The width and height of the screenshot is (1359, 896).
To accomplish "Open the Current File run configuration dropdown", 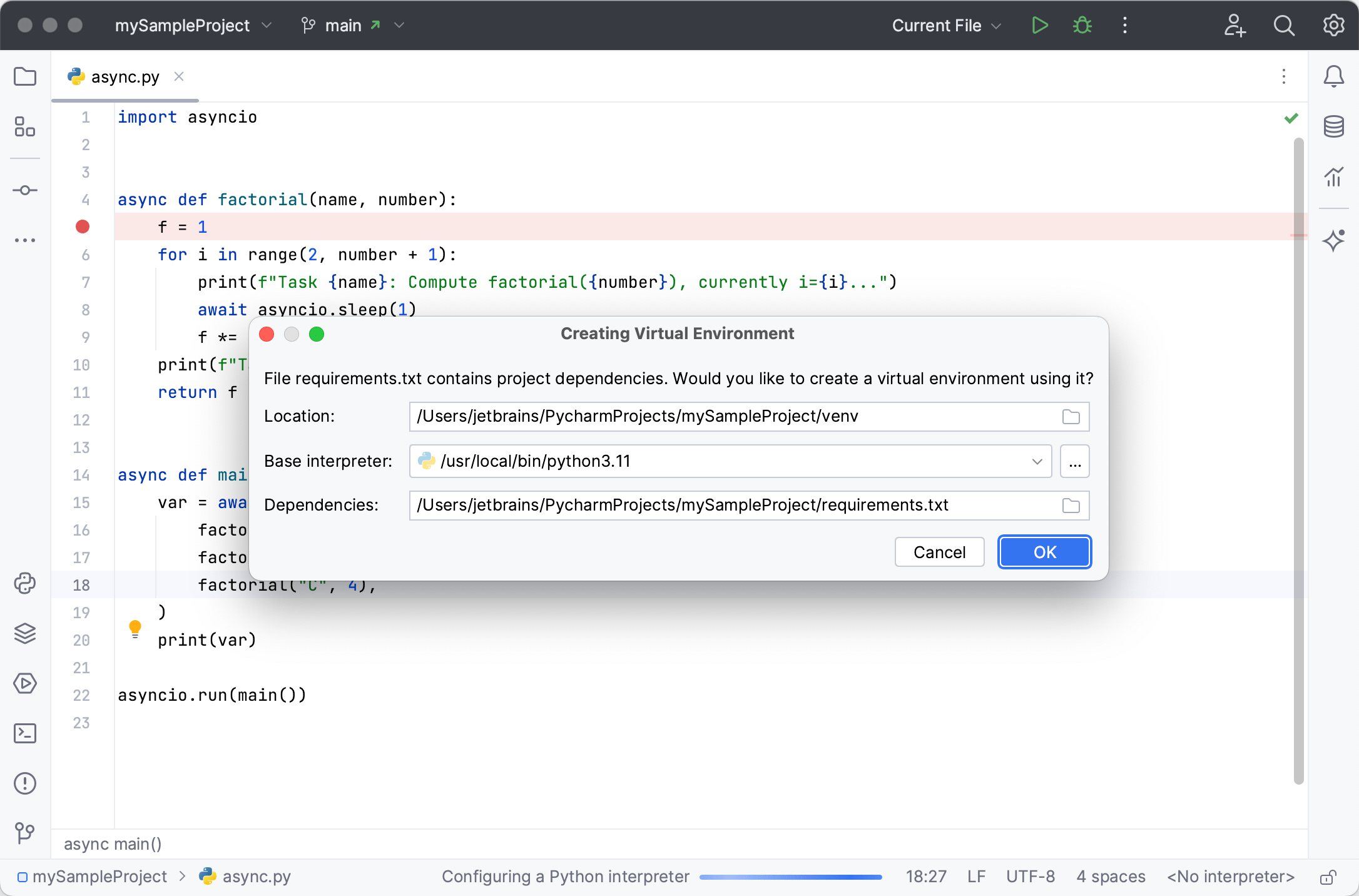I will point(946,26).
